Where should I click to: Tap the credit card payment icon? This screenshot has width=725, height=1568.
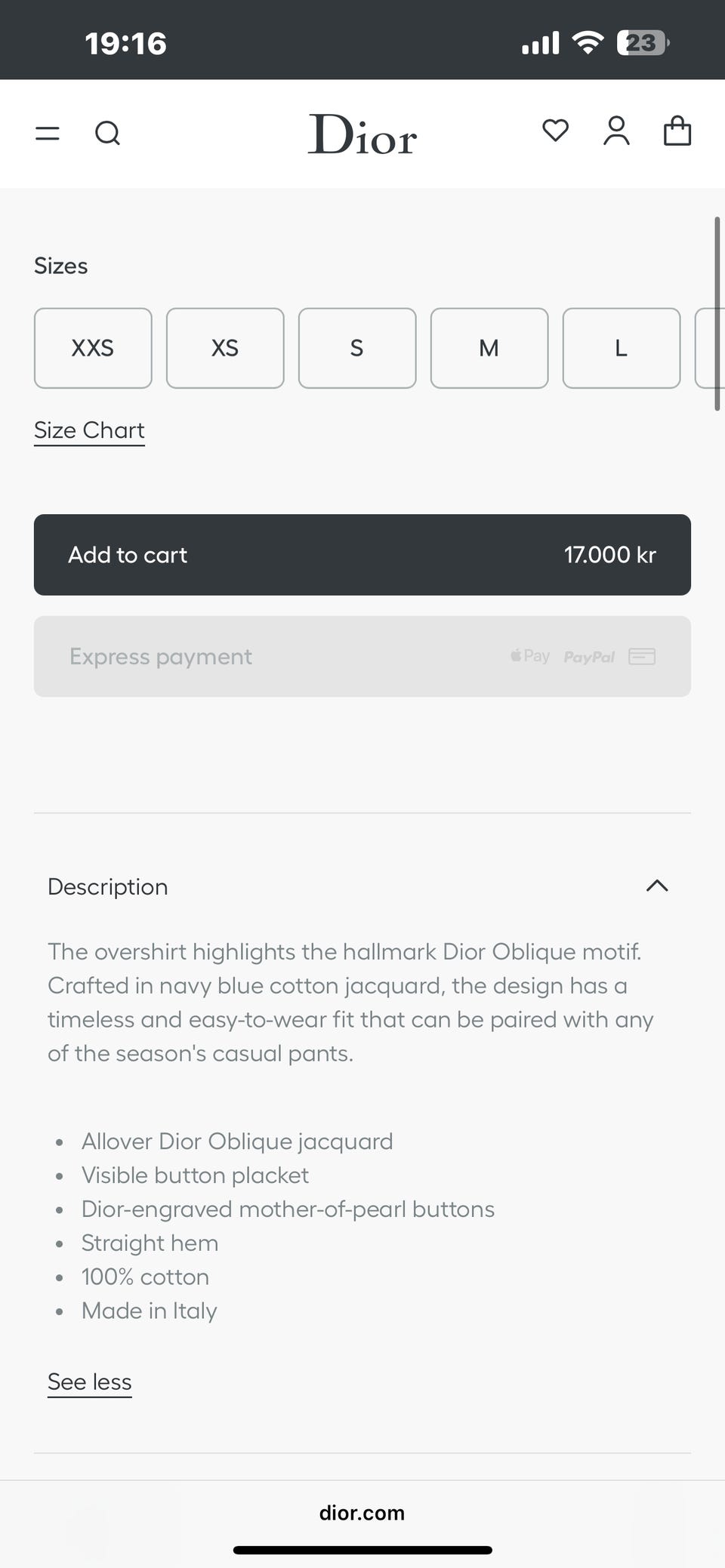click(x=642, y=656)
